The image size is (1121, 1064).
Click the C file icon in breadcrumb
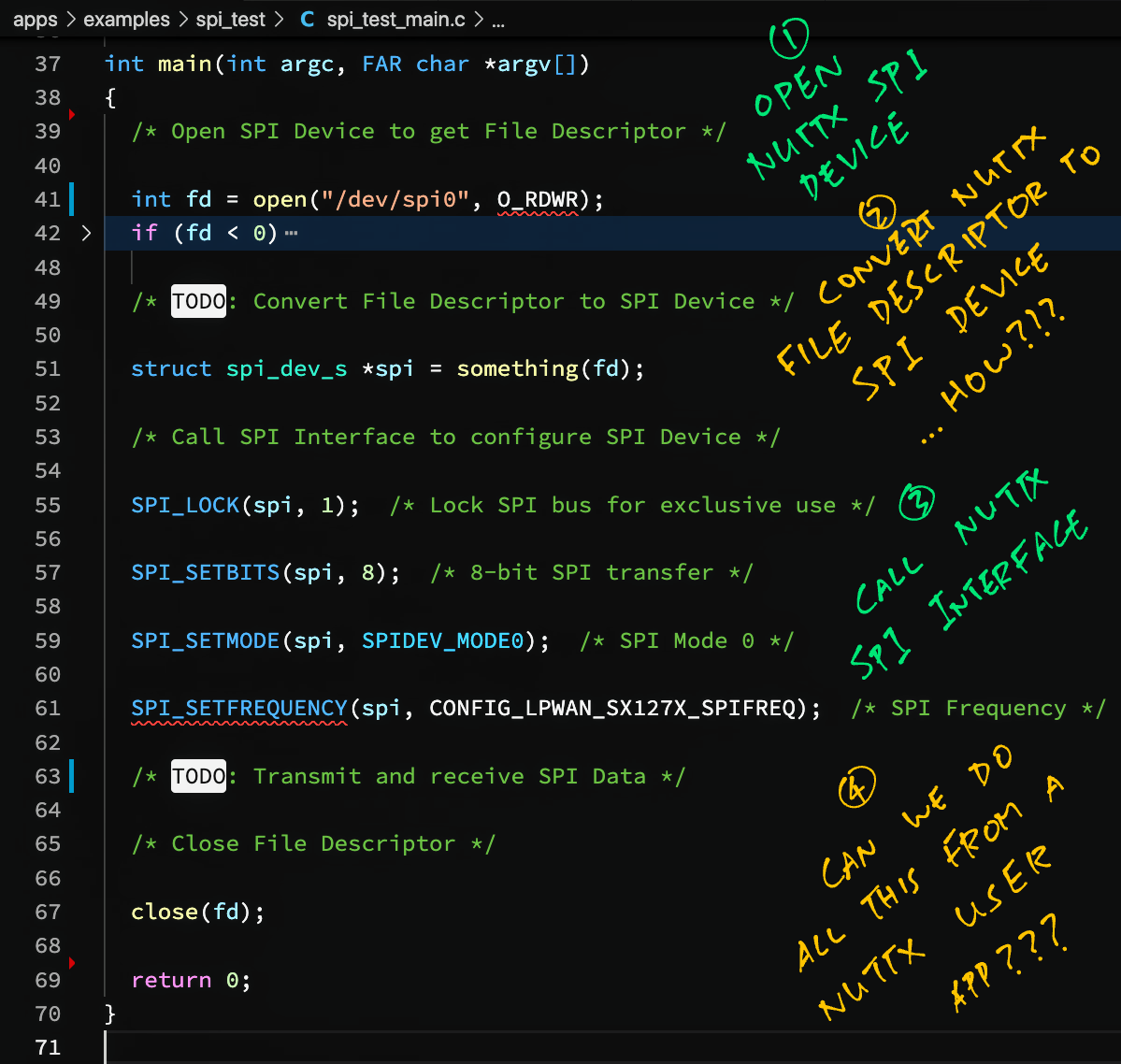pyautogui.click(x=307, y=20)
